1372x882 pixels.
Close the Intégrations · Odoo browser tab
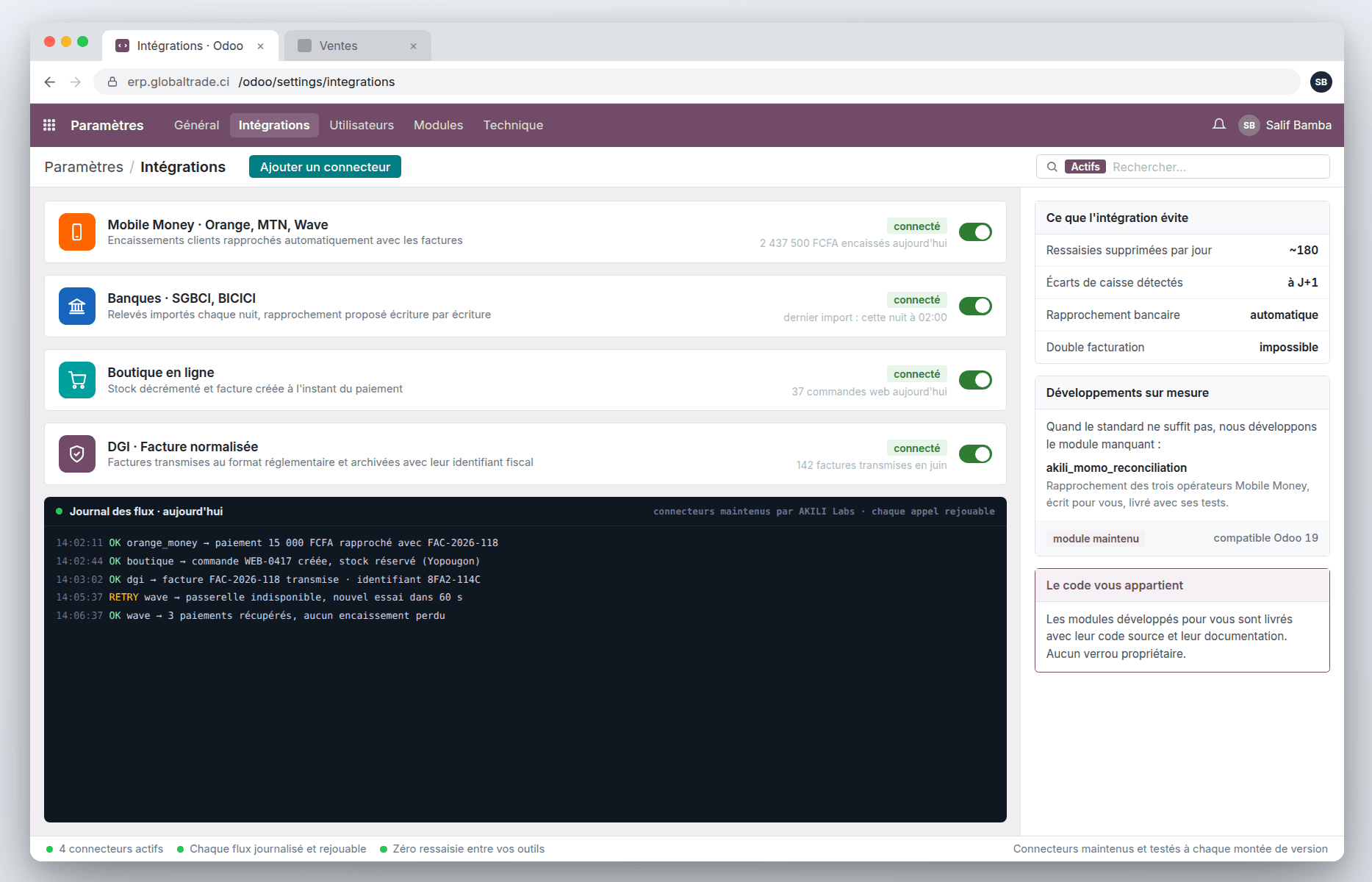coord(260,46)
